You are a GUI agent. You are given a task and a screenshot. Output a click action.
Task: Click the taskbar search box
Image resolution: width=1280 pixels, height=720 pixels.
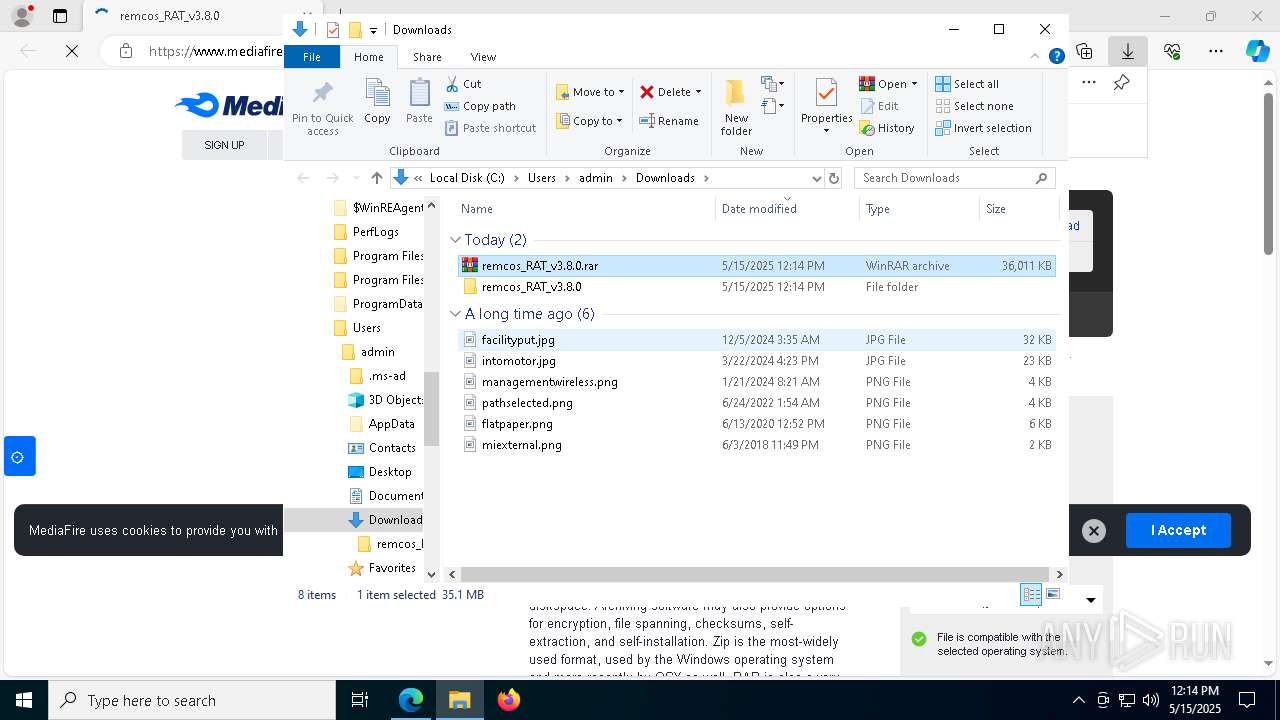click(192, 700)
